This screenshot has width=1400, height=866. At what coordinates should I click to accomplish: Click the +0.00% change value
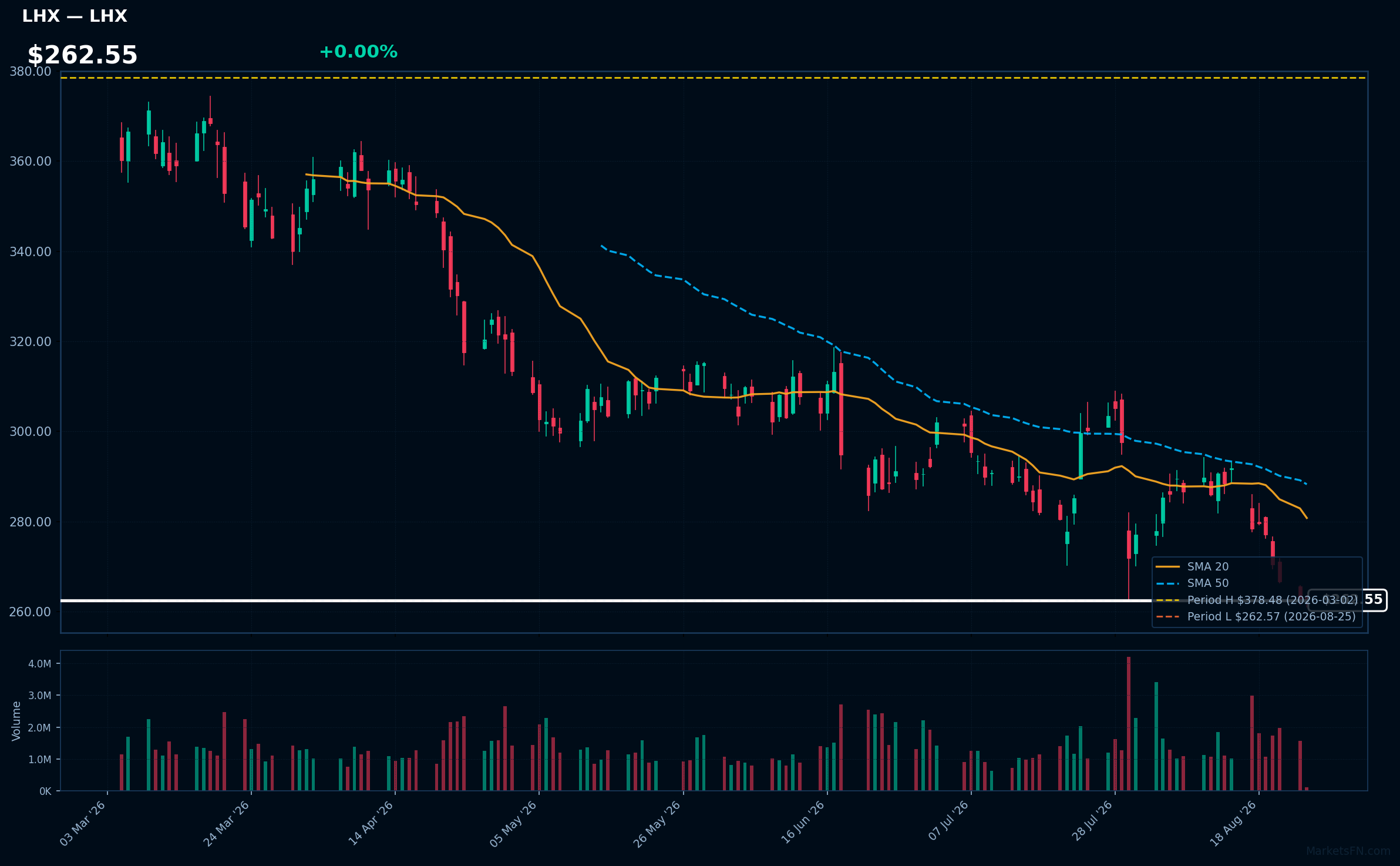358,52
